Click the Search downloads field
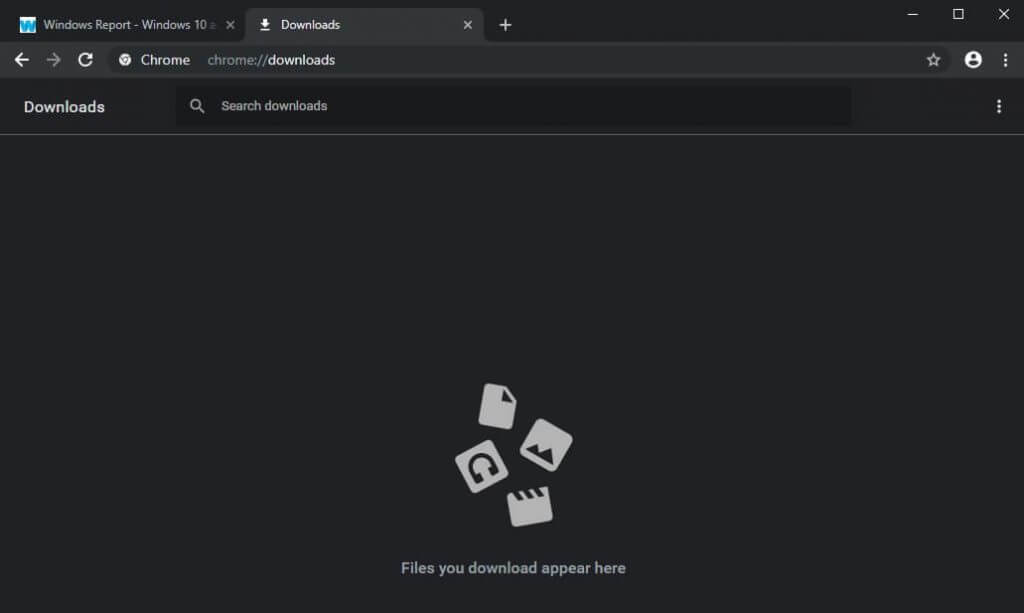 [x=513, y=106]
